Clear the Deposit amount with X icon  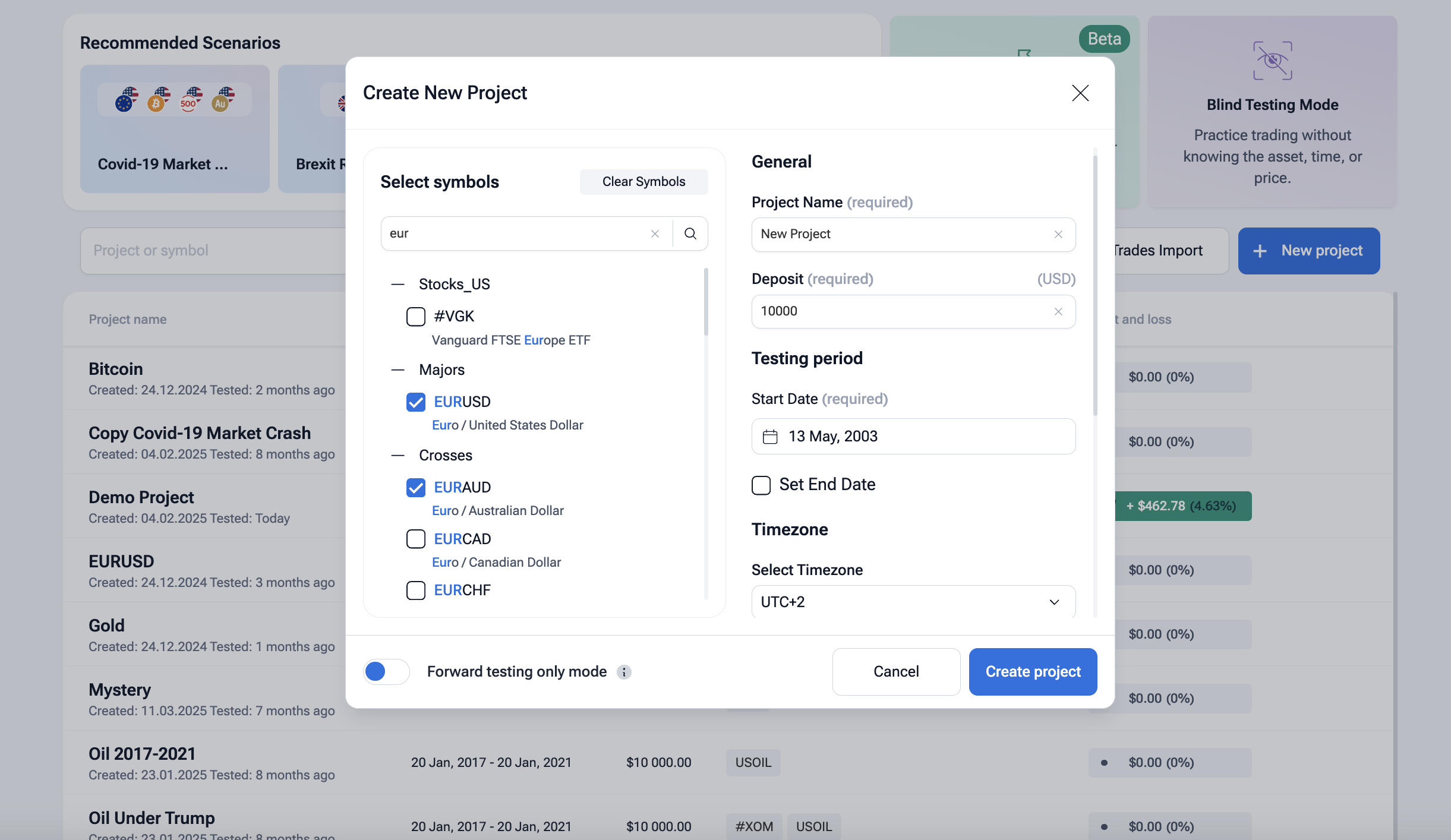click(1058, 311)
